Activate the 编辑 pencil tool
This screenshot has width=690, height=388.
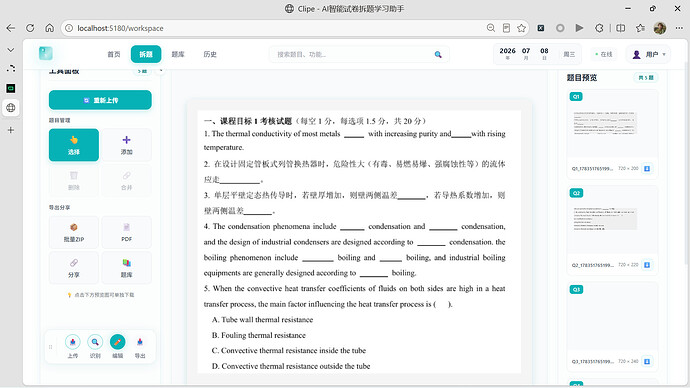pos(117,342)
